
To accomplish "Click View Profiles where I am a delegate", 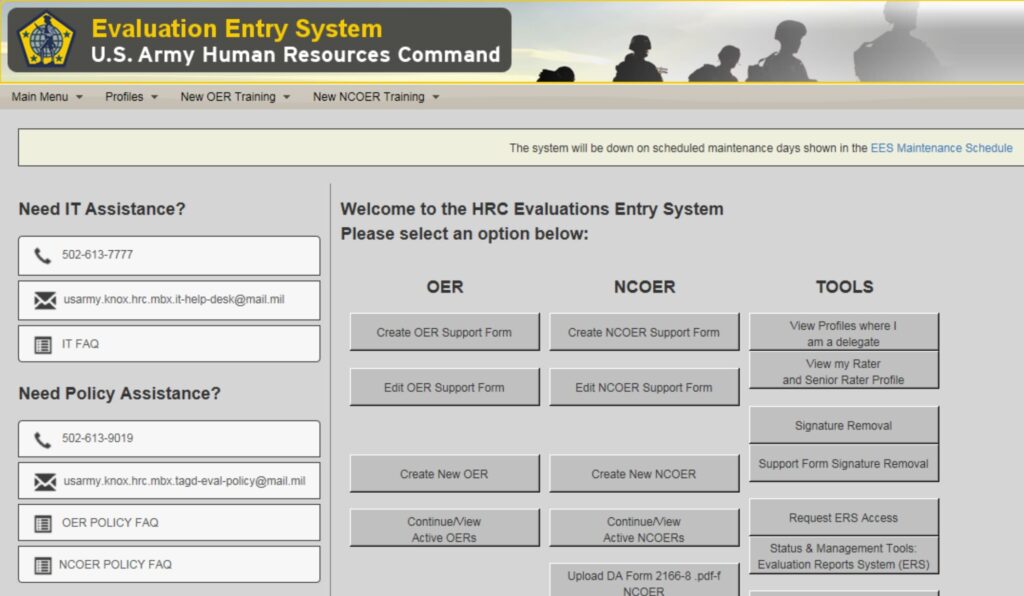I will click(844, 331).
